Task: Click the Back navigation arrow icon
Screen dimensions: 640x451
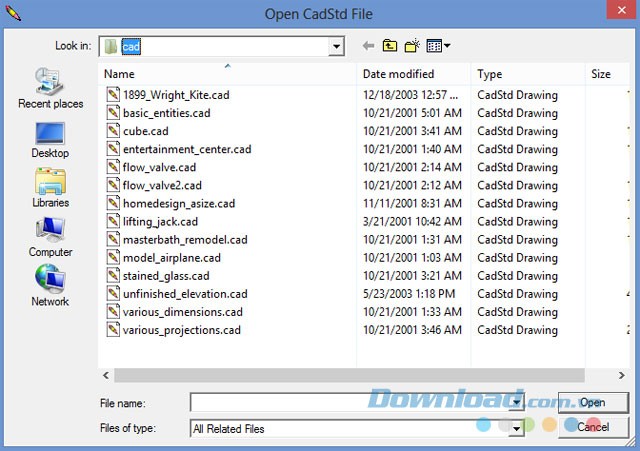Action: [368, 46]
